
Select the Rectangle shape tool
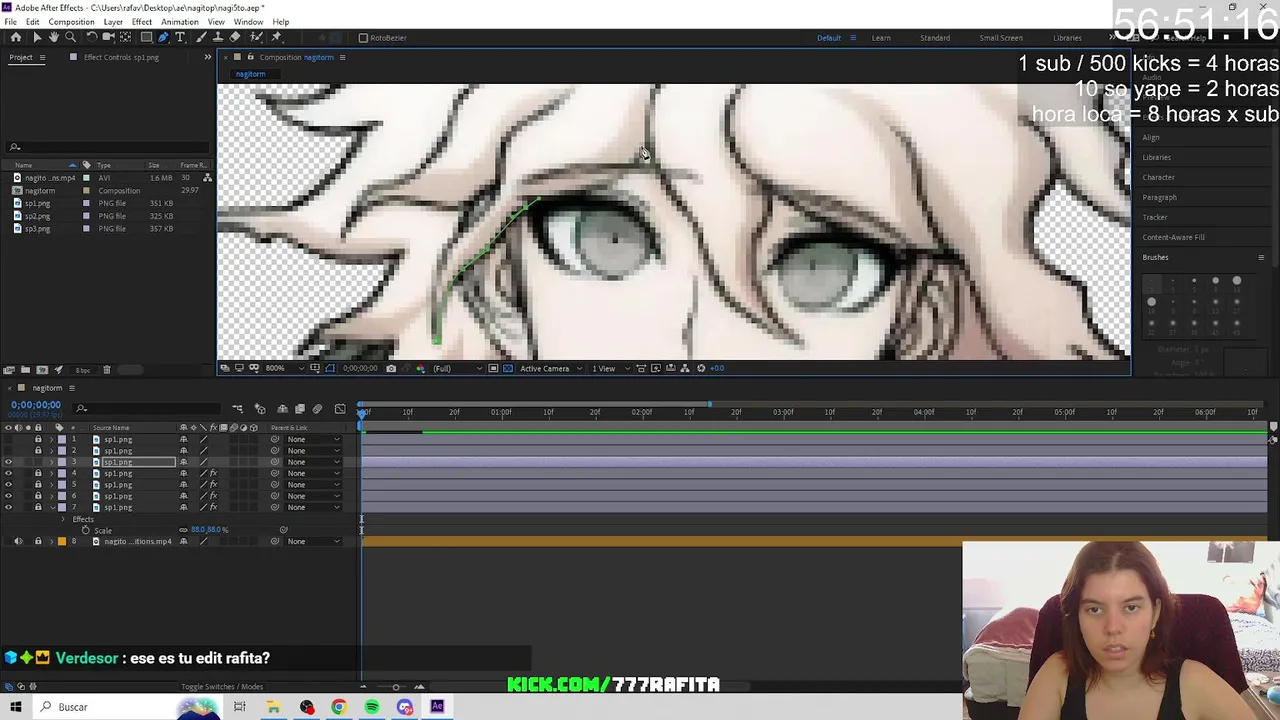(146, 37)
